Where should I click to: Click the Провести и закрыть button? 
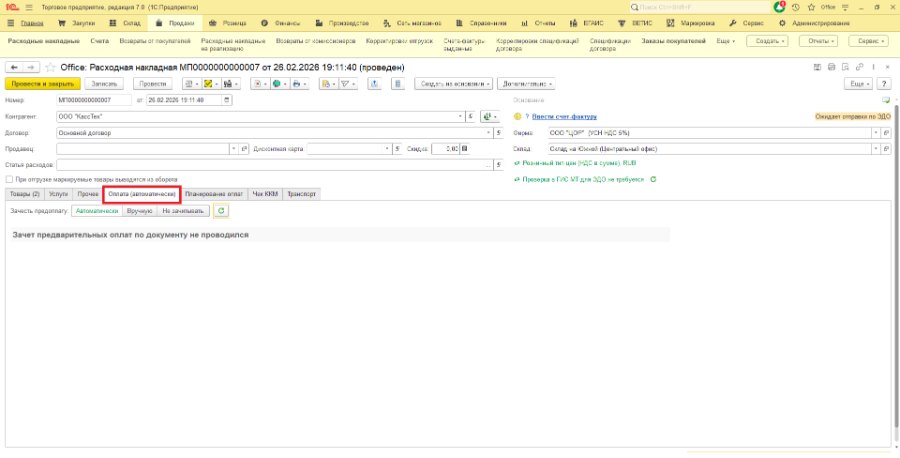(42, 84)
